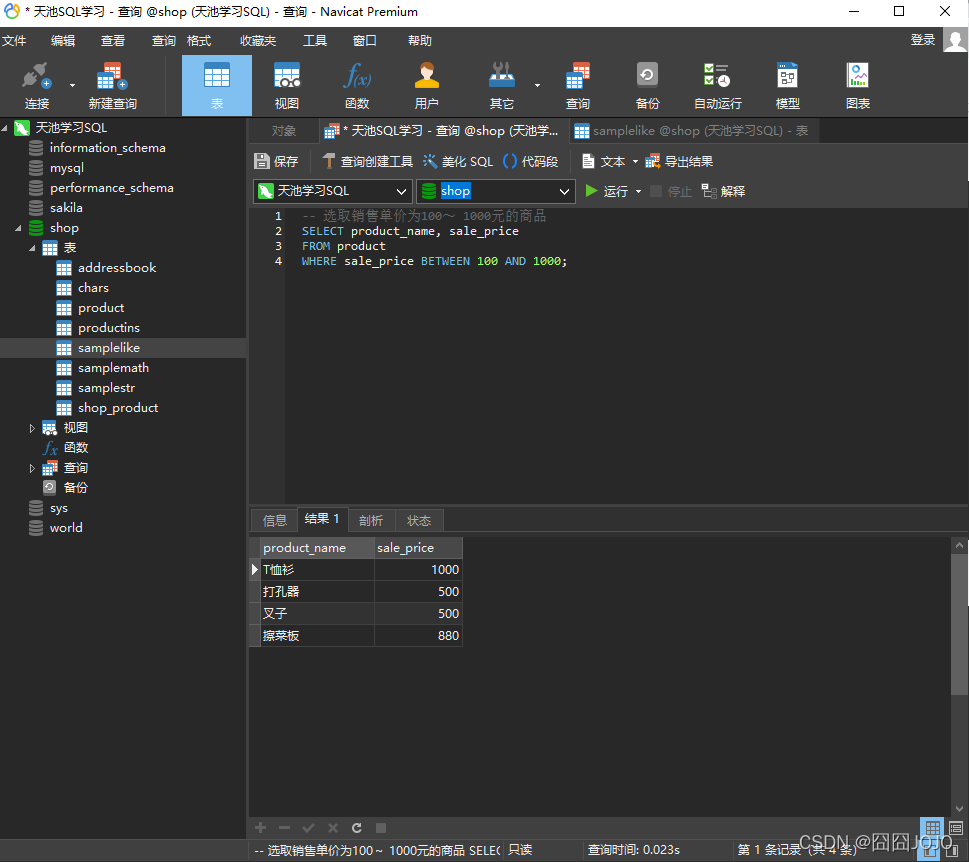
Task: Open the 代码段 code snippets
Action: click(x=531, y=161)
